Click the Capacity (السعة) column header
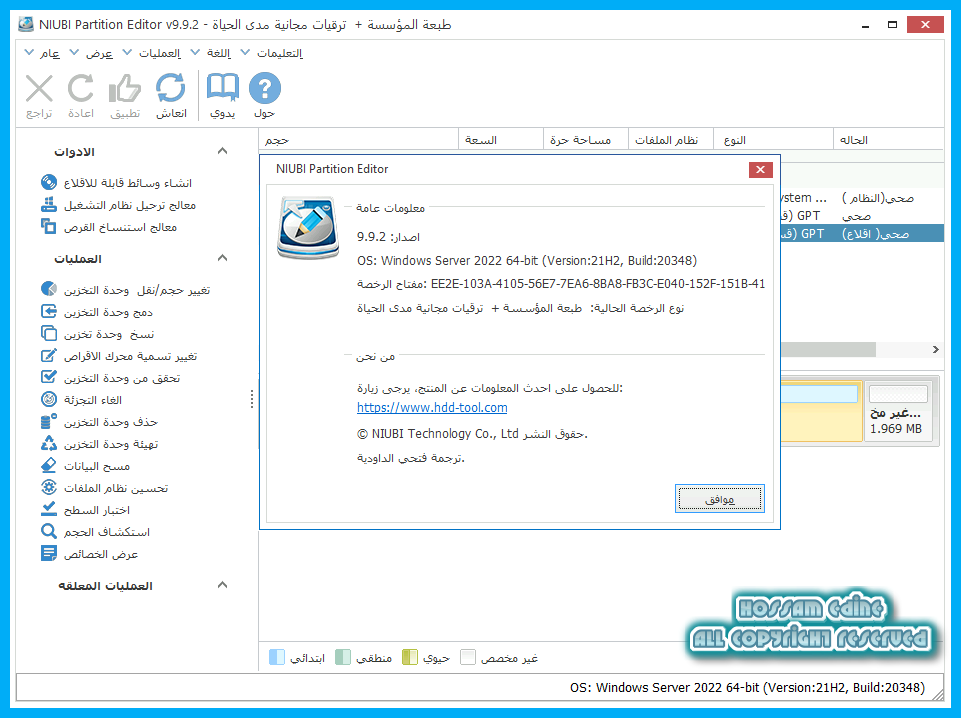This screenshot has width=961, height=718. pos(501,140)
